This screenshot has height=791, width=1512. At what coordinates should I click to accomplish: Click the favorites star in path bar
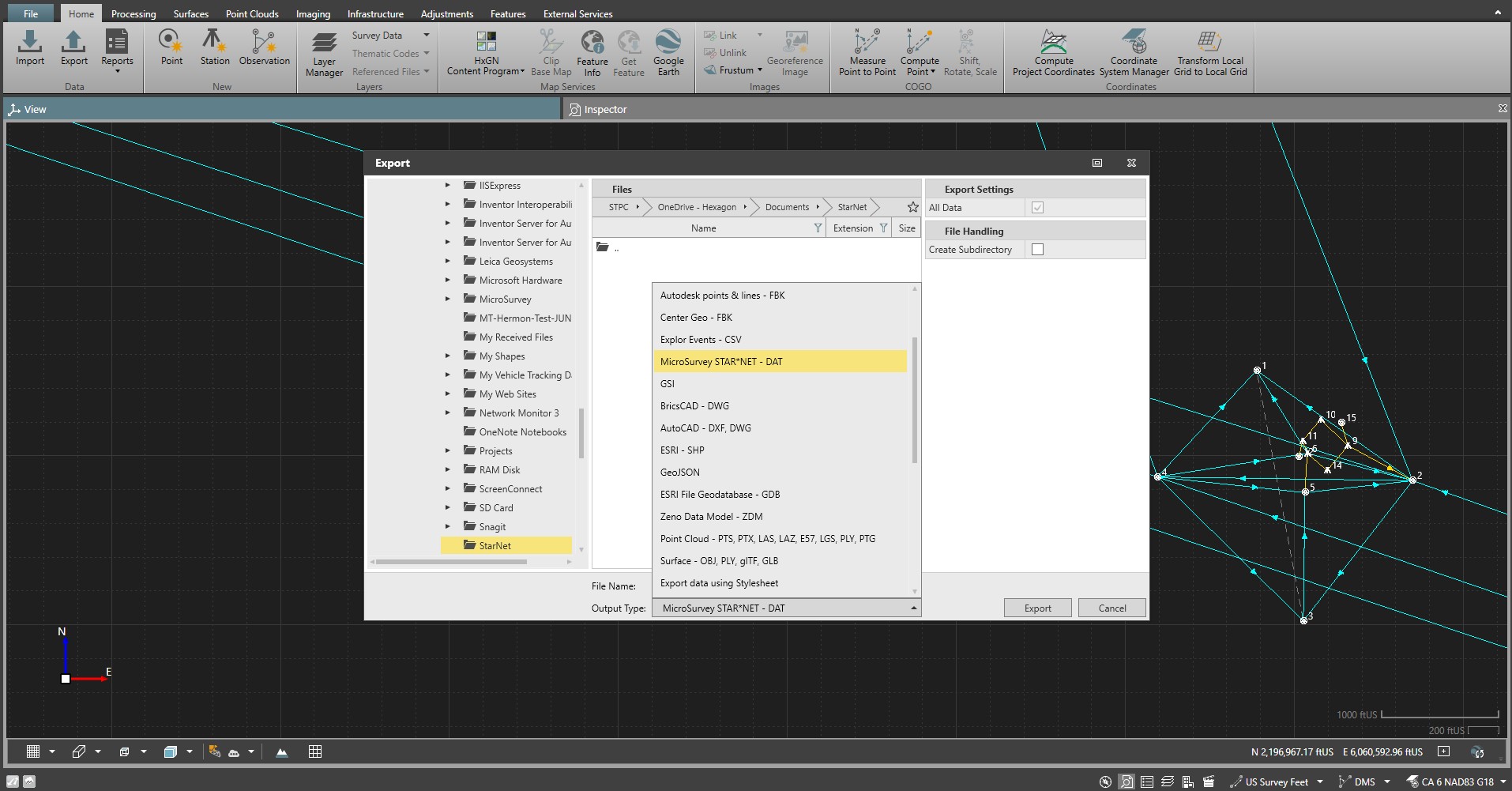(912, 207)
